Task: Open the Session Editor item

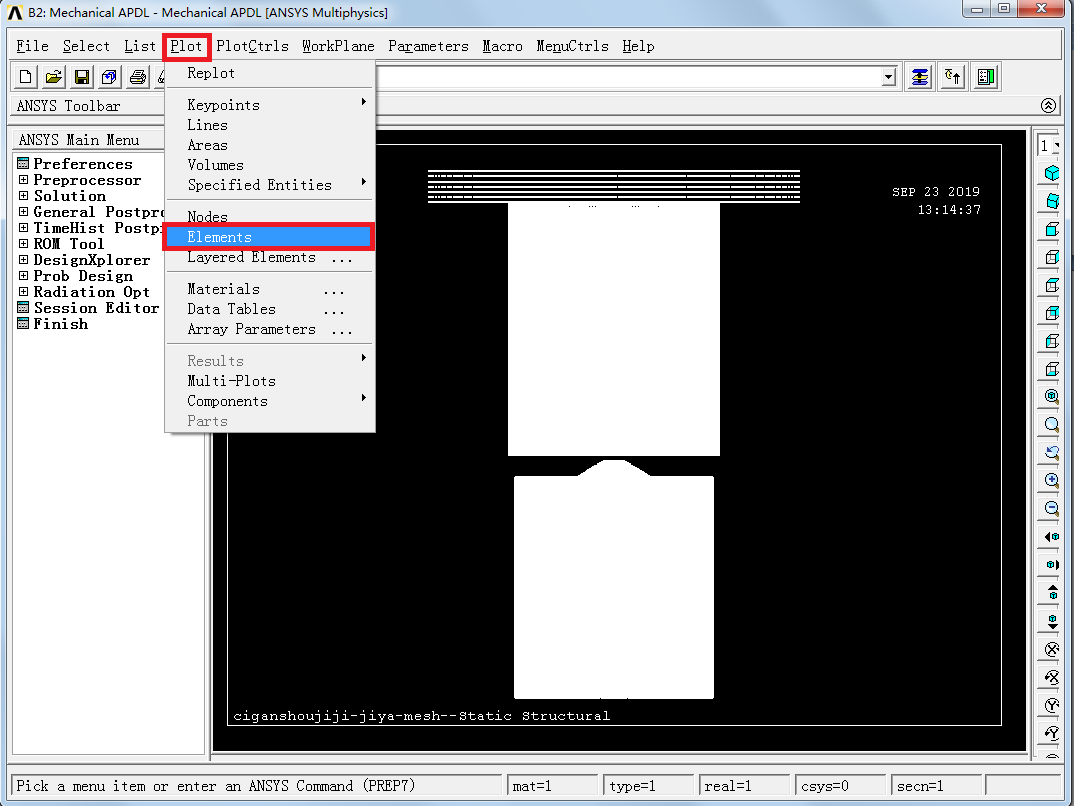Action: pyautogui.click(x=96, y=307)
